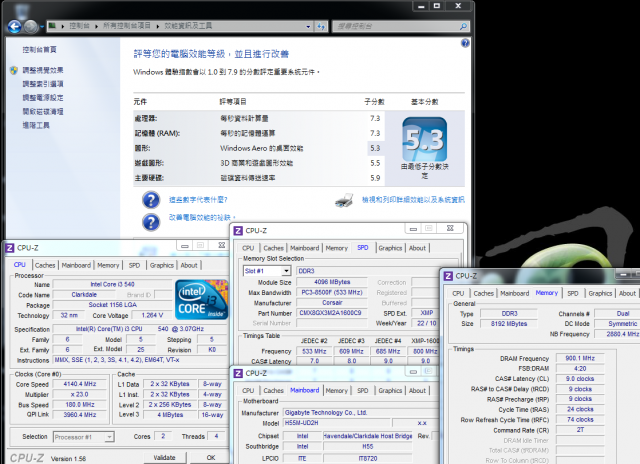Select Memory tab in the SPD window
Viewport: 640px width, 464px height.
click(337, 248)
